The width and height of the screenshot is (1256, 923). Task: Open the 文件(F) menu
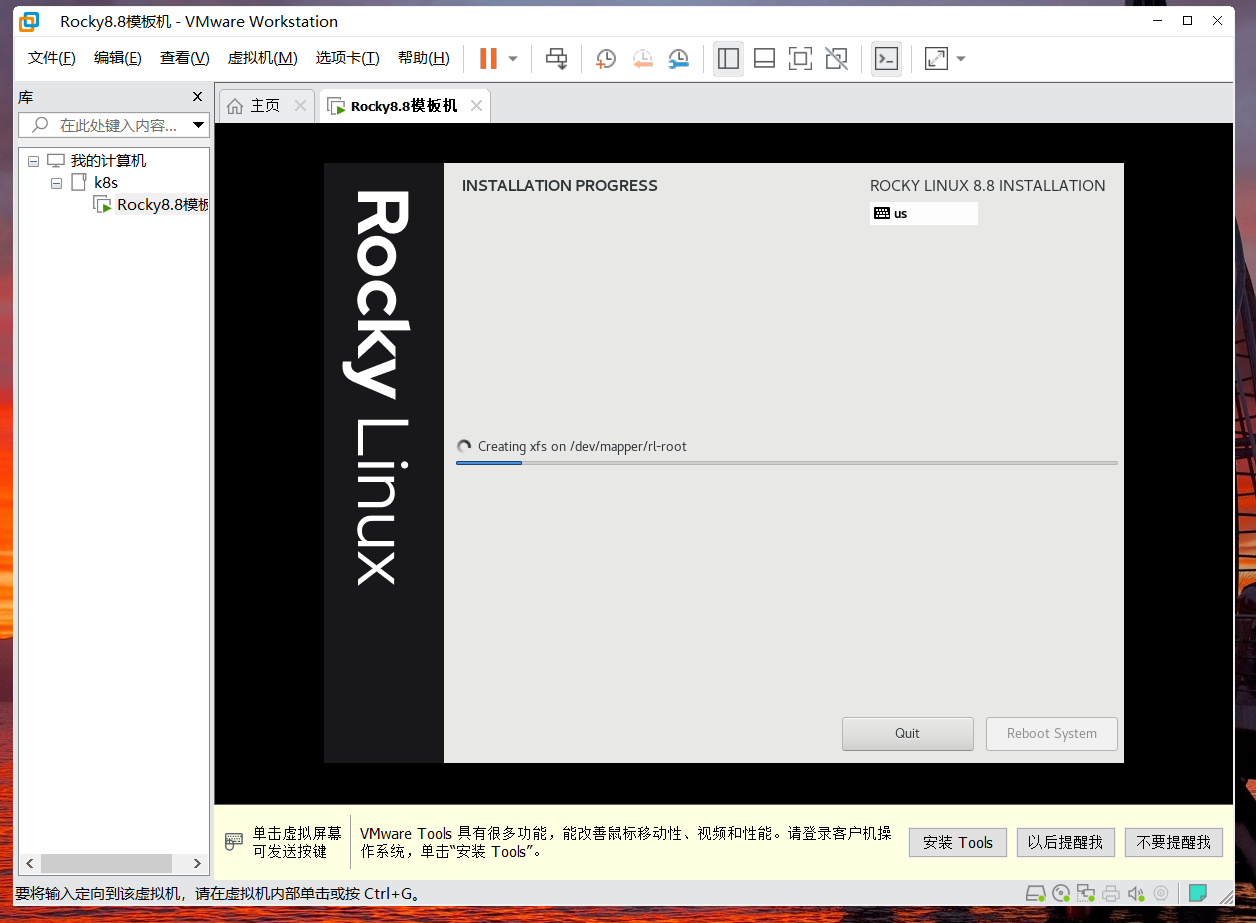[52, 58]
